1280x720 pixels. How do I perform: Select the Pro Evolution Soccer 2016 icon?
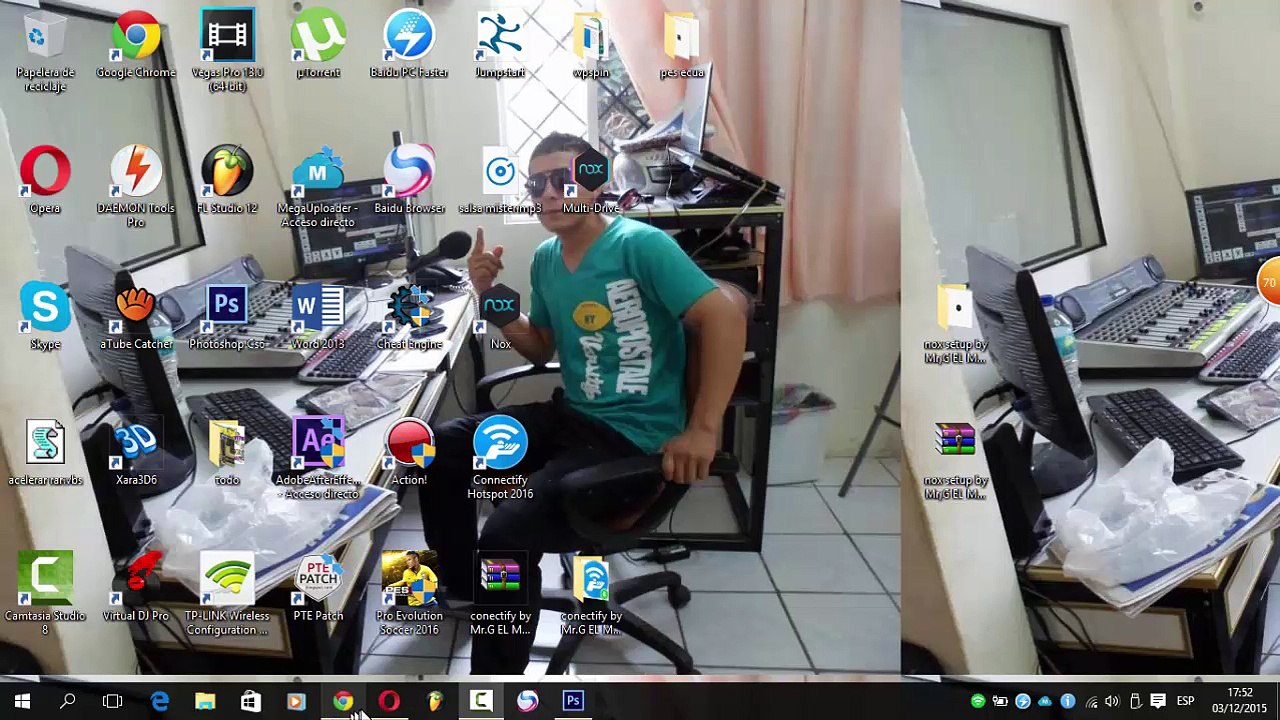point(409,582)
